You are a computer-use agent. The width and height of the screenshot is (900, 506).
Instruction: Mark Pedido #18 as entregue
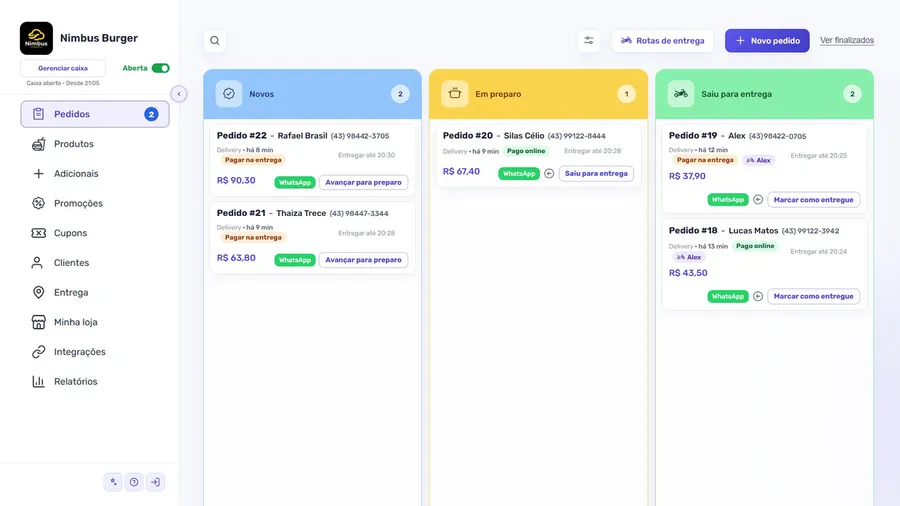813,296
